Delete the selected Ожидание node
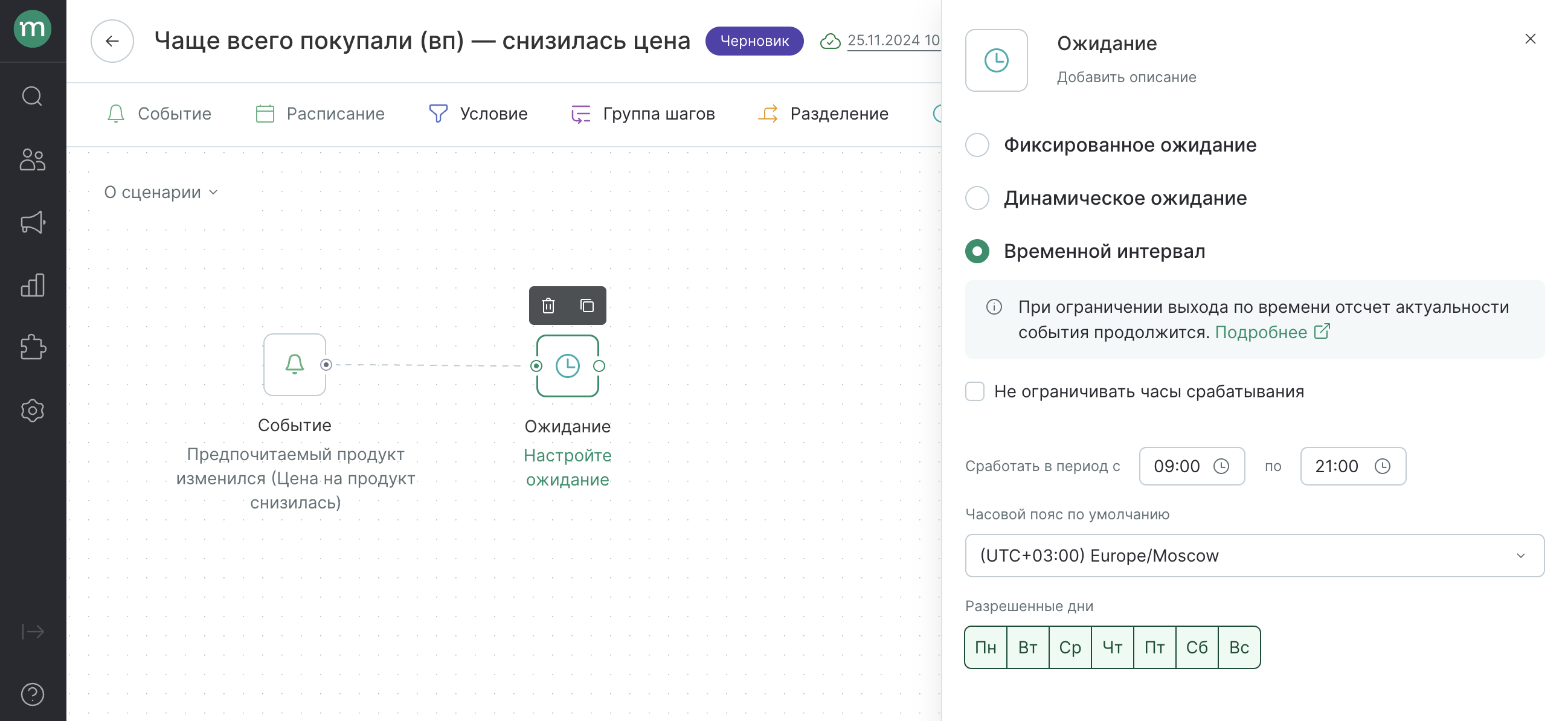Screen dimensions: 1568x721 pos(548,306)
